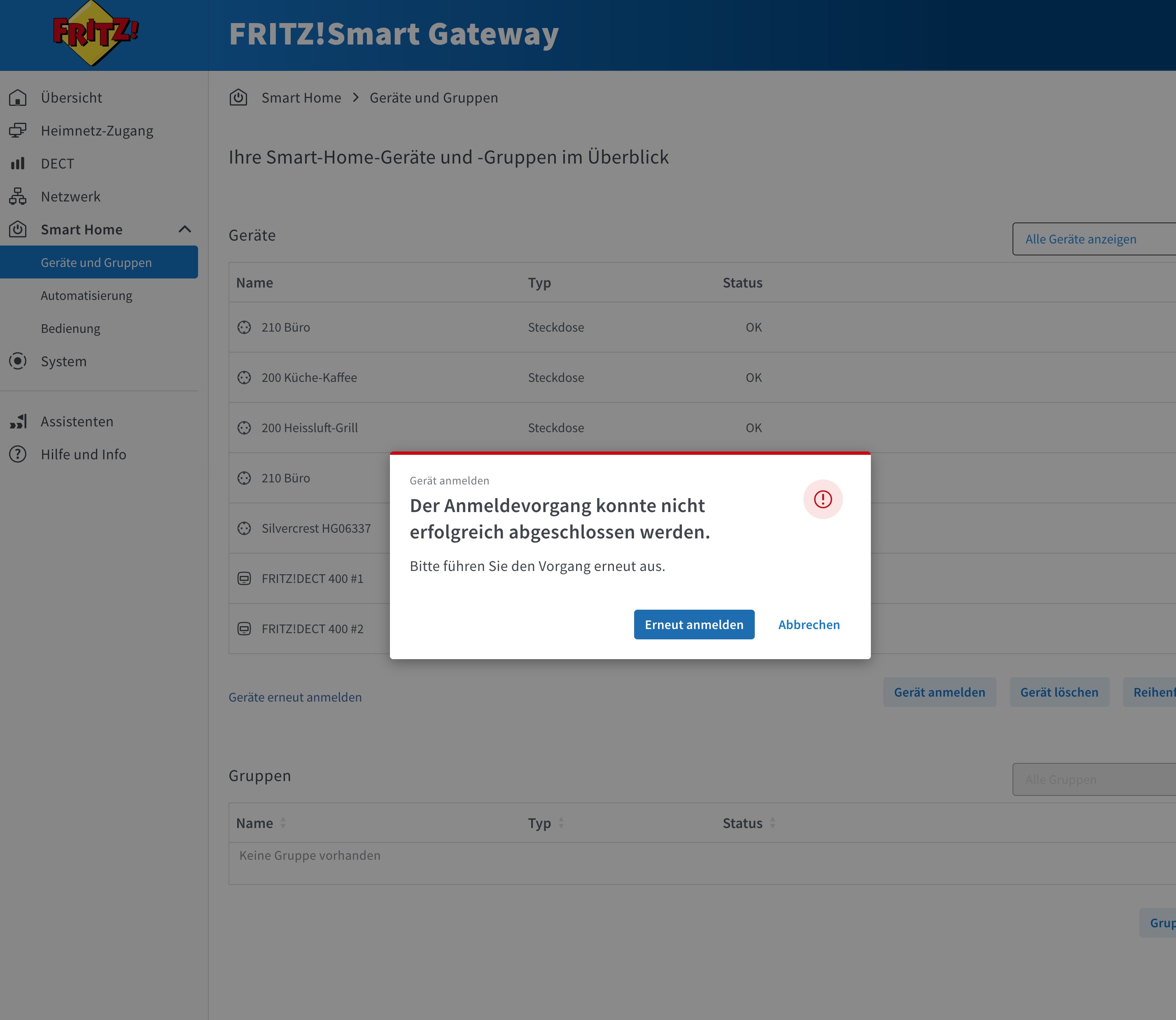
Task: Collapse the Smart Home sidebar section
Action: (185, 229)
